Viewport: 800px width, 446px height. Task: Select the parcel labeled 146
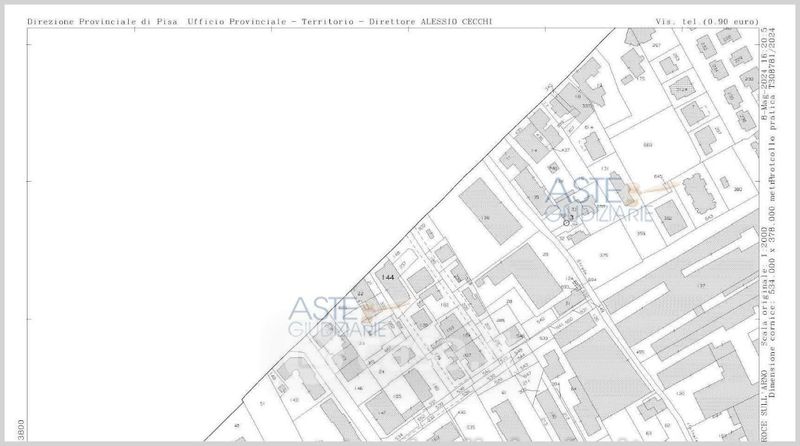click(357, 386)
